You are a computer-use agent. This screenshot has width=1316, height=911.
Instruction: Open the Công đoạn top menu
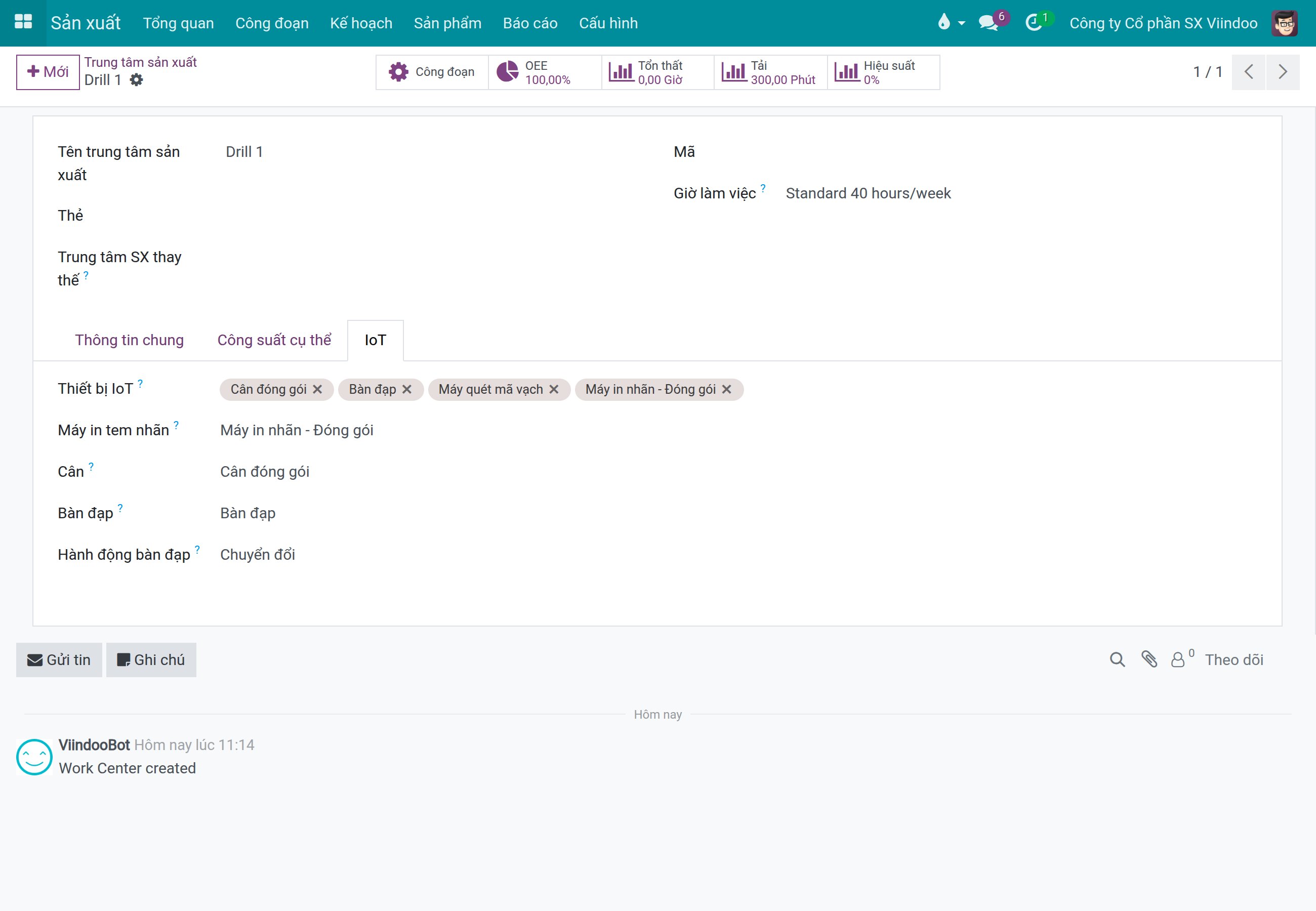[272, 23]
